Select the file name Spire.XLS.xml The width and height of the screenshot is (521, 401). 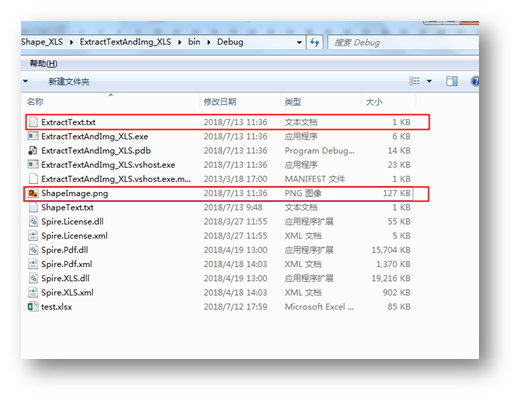pos(67,292)
